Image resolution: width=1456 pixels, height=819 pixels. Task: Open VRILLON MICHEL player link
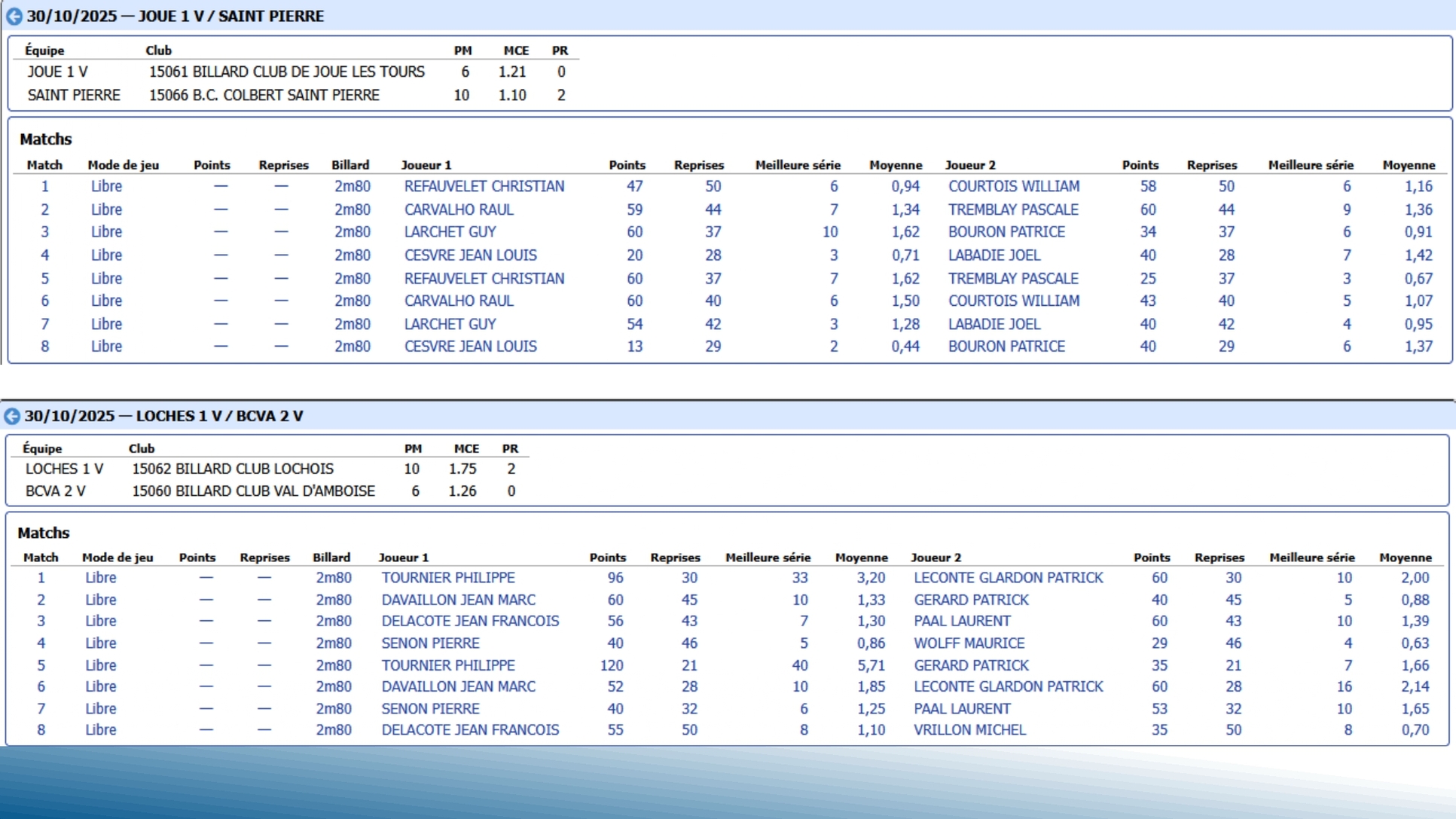[969, 729]
